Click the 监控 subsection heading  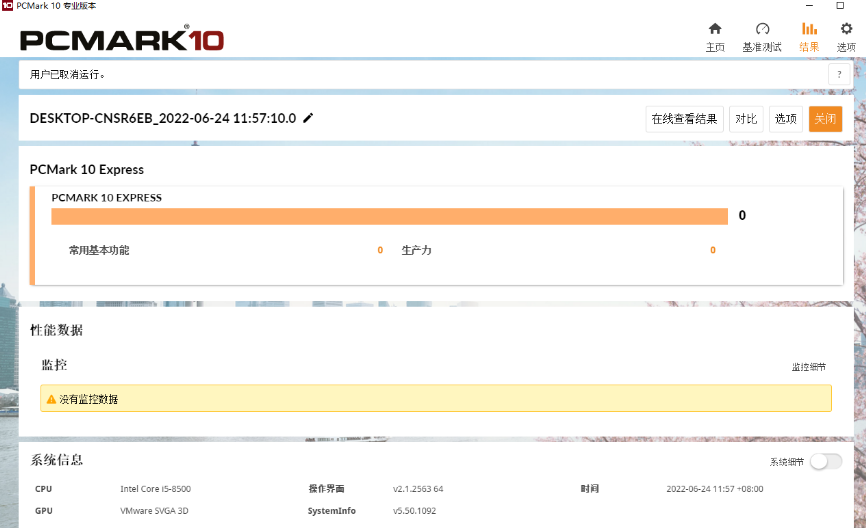pyautogui.click(x=54, y=365)
